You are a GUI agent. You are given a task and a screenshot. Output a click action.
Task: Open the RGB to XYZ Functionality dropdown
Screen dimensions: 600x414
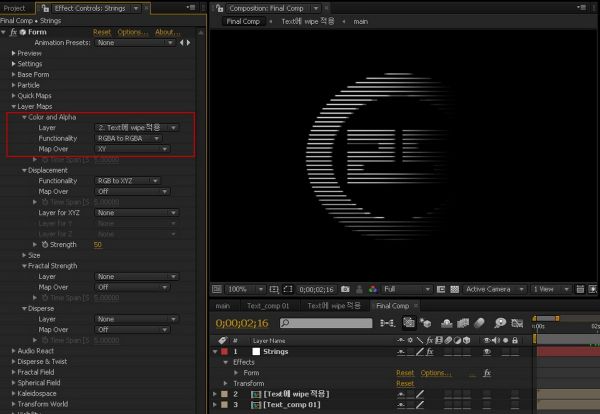127,181
